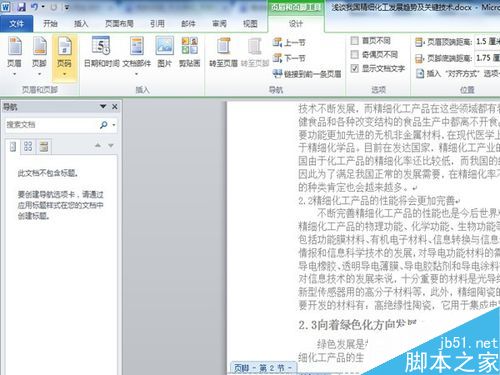Click the search magnifier in navigation pane
The width and height of the screenshot is (500, 375).
(x=104, y=125)
